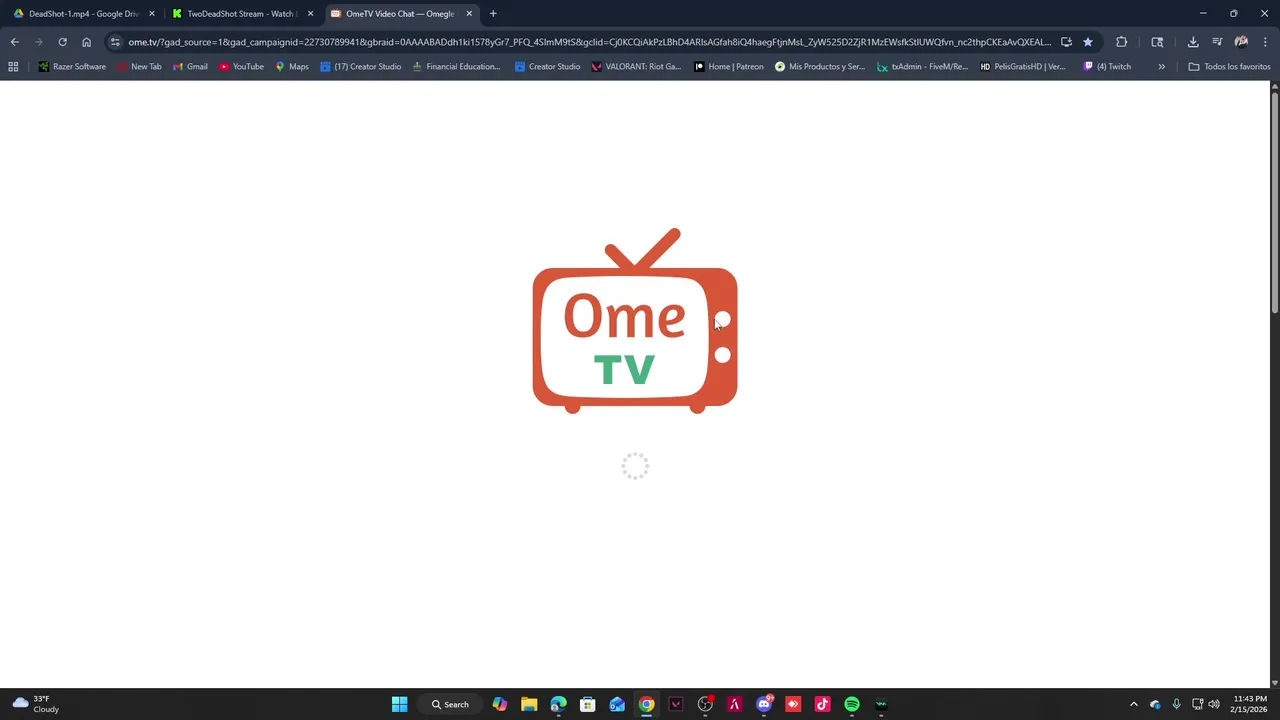Install the OmeTV app from address bar
The height and width of the screenshot is (720, 1280).
point(1066,42)
